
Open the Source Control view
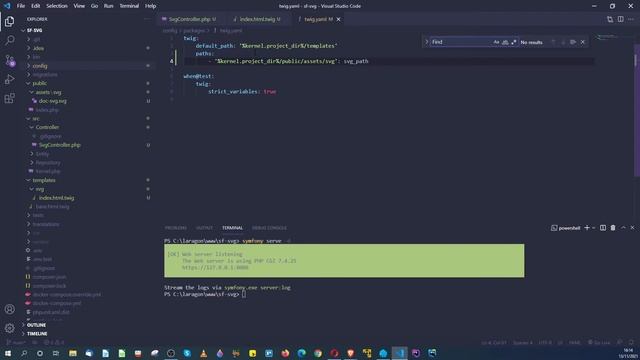[10, 60]
